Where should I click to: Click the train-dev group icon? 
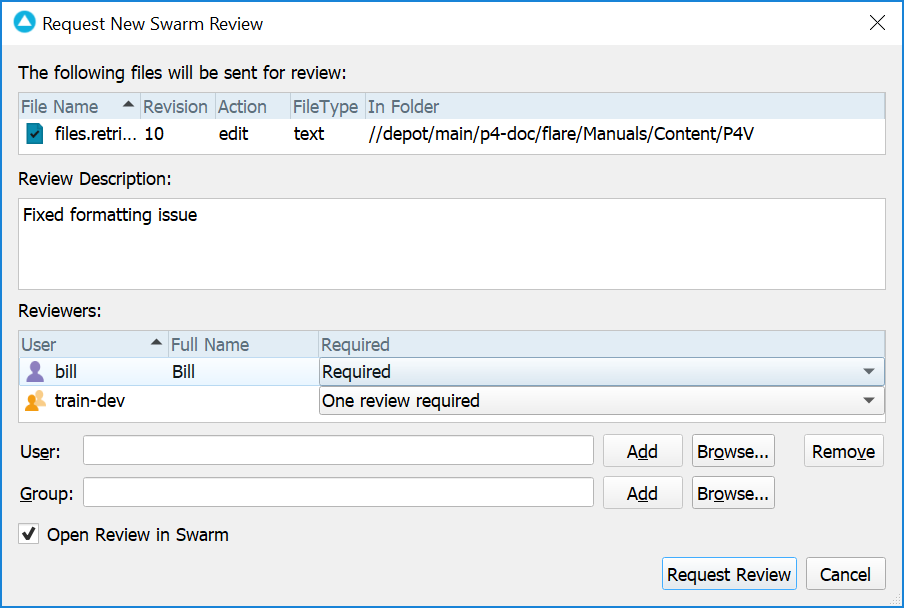[x=35, y=401]
